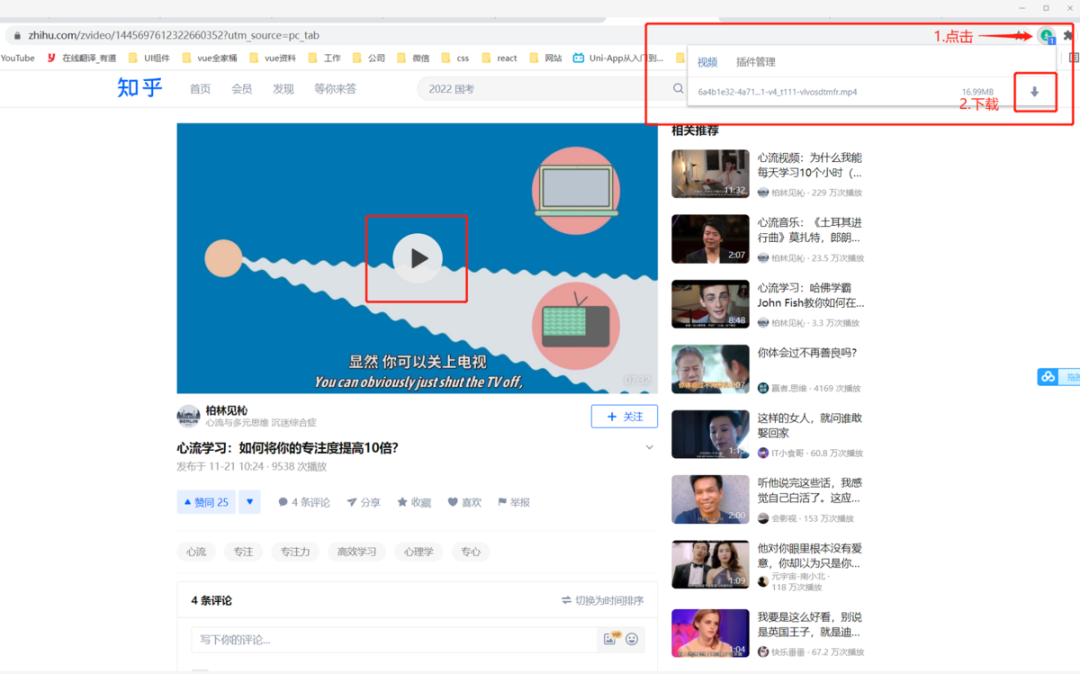1080x674 pixels.
Task: Open the 网站 bookmark folder
Action: [x=546, y=58]
